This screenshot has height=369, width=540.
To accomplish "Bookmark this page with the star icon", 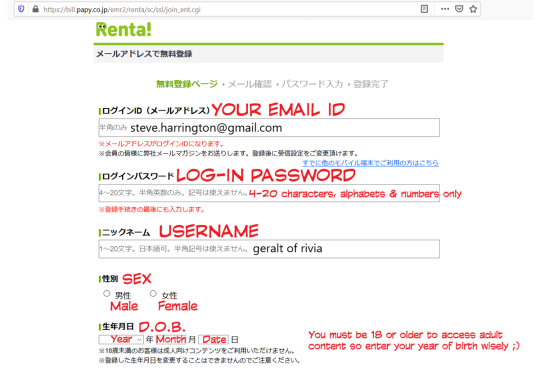I will click(473, 9).
